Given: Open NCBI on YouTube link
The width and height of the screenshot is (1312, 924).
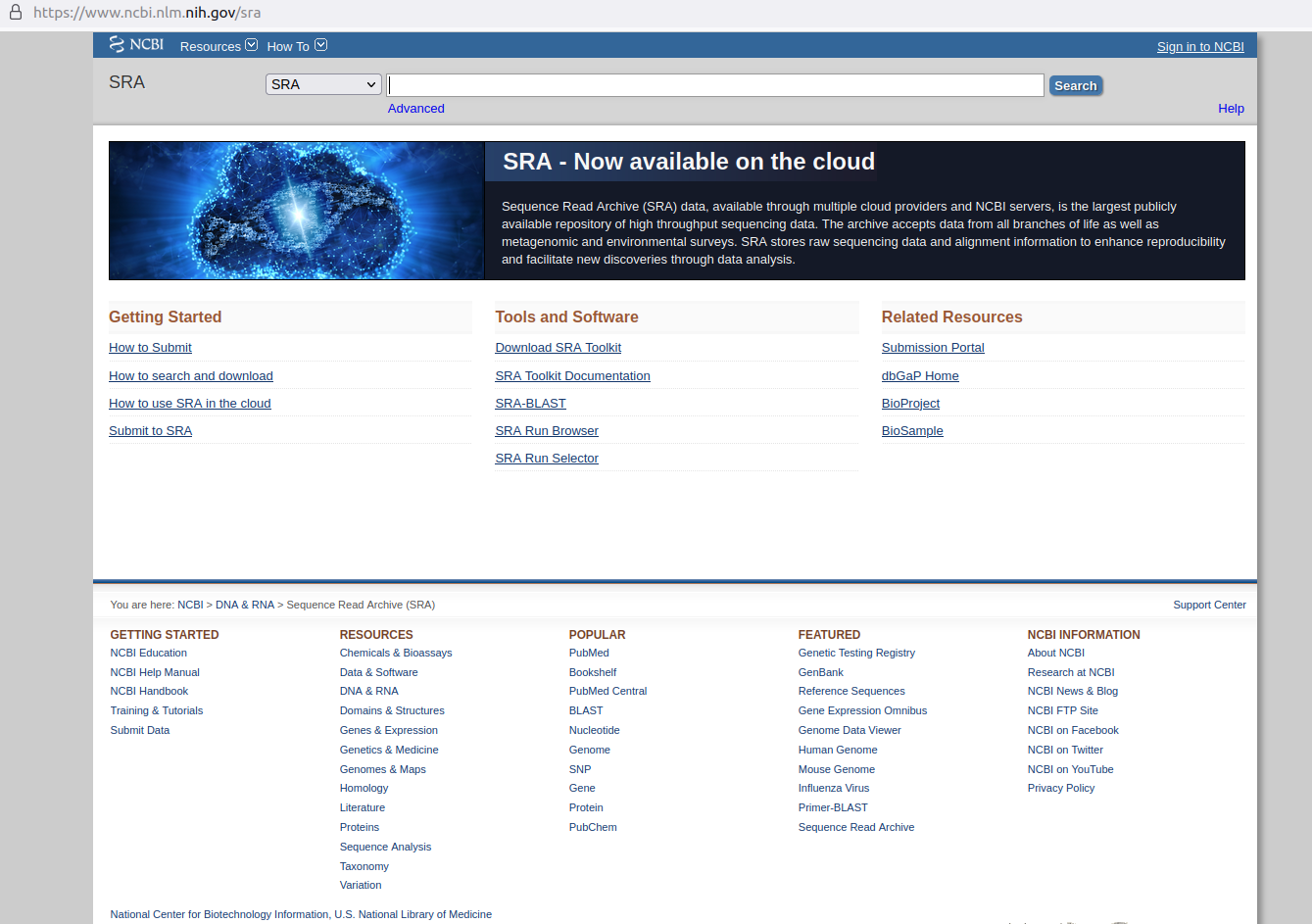Looking at the screenshot, I should (1071, 769).
